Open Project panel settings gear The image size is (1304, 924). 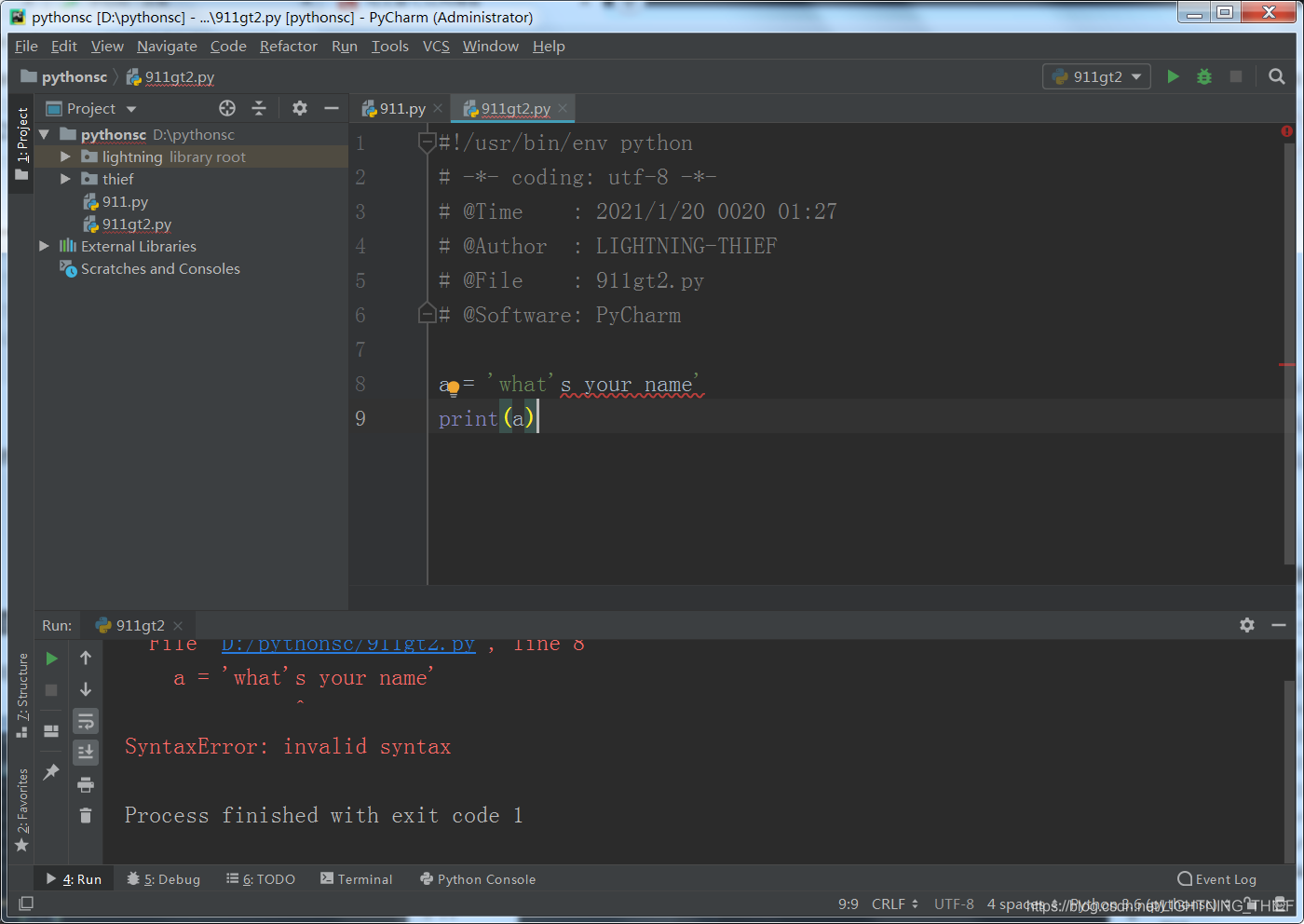coord(300,108)
